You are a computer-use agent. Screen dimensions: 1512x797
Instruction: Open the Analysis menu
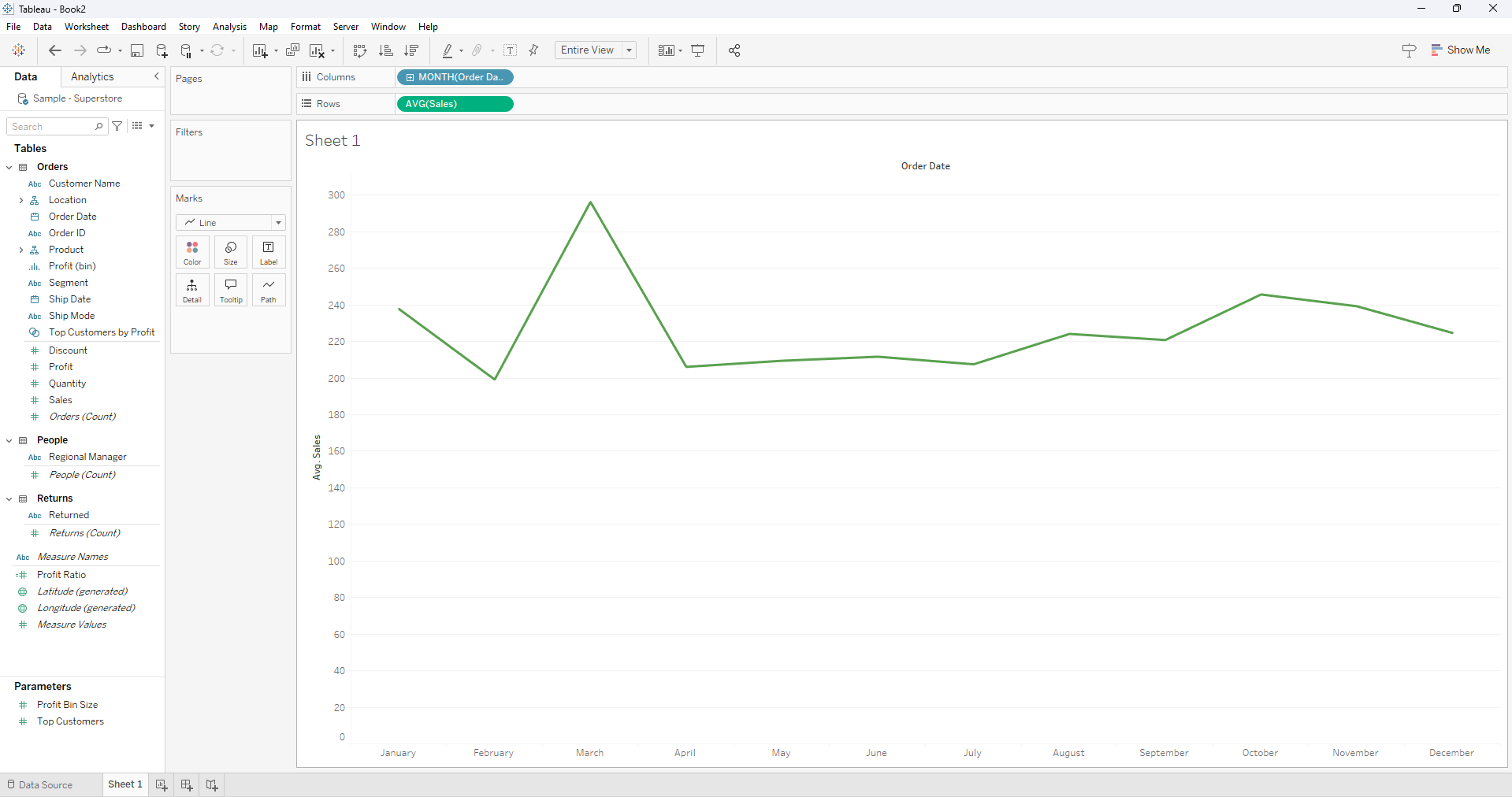(229, 27)
